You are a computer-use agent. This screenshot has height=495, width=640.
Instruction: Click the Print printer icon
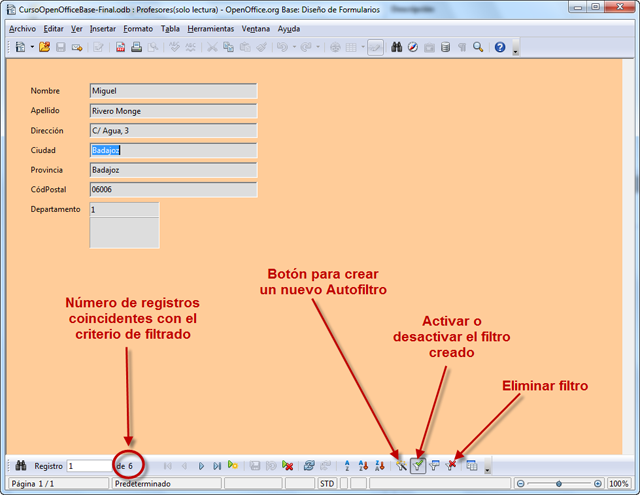click(x=136, y=47)
